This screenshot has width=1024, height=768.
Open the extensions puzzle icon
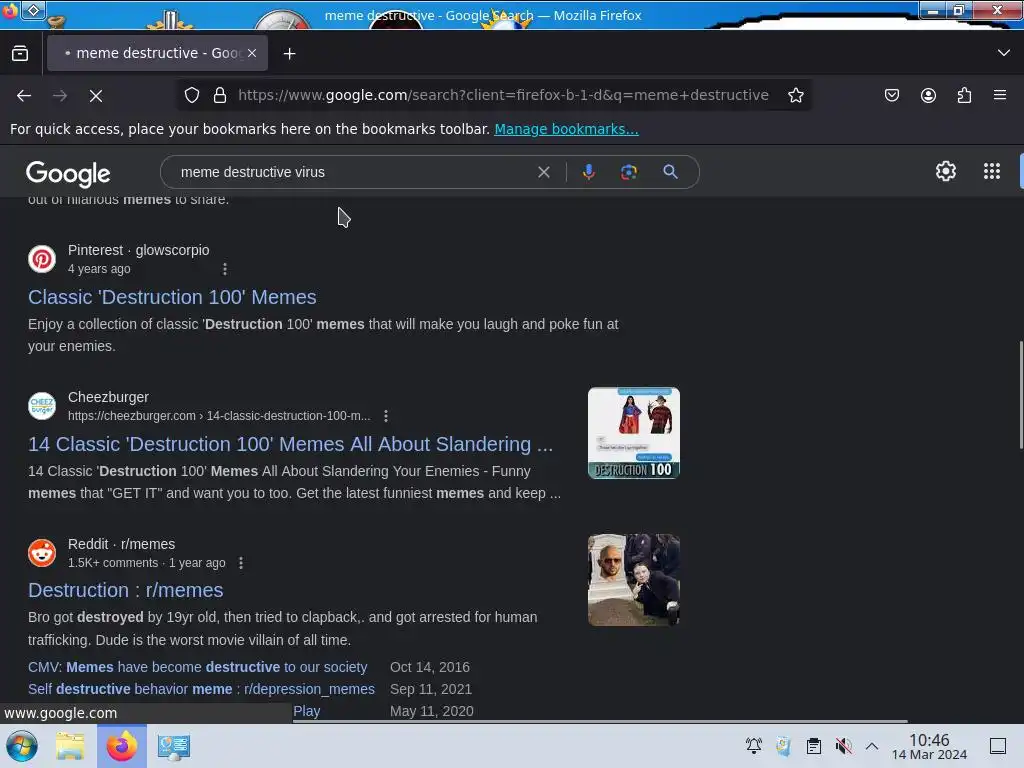(964, 95)
